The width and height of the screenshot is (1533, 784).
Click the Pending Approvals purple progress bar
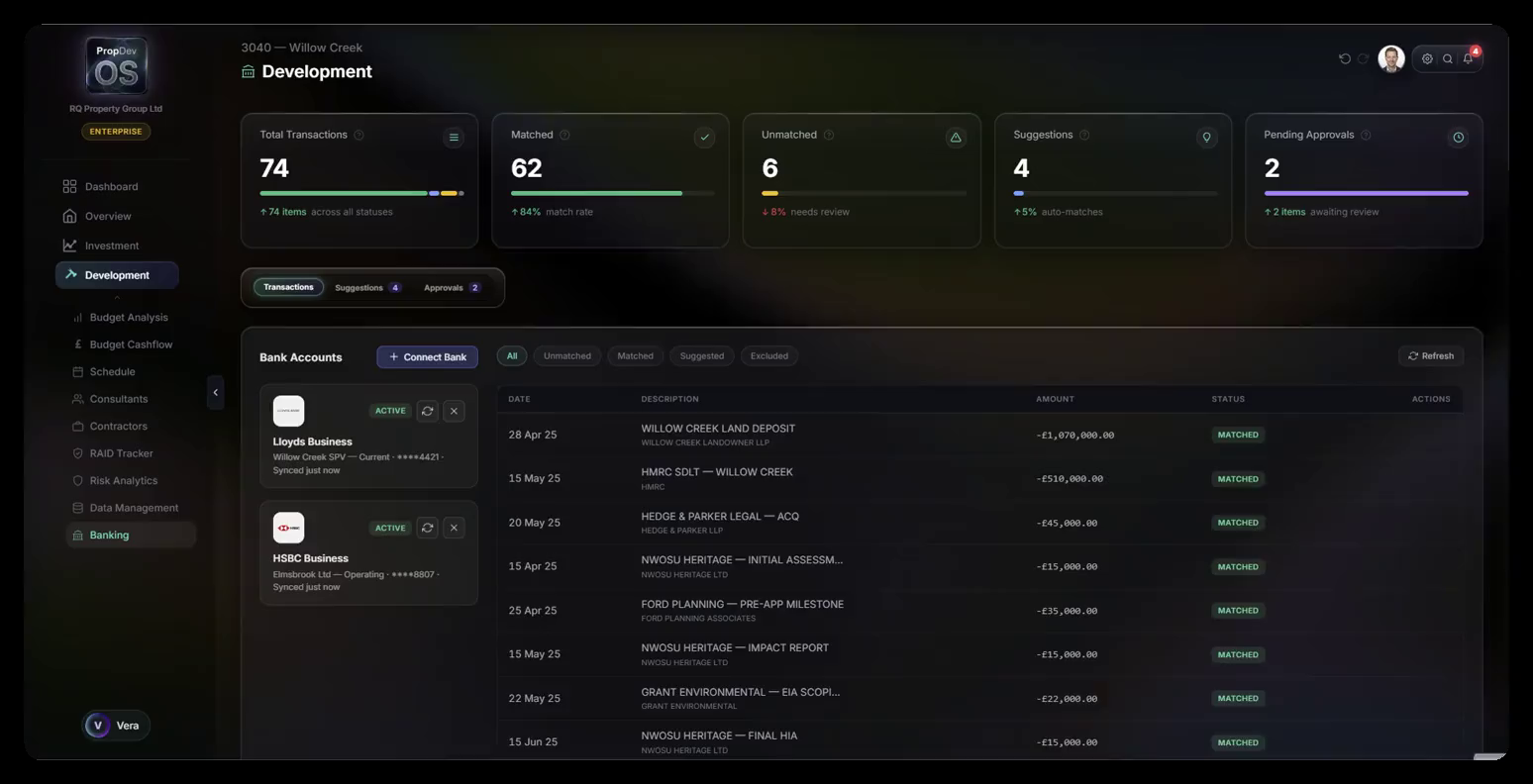point(1366,193)
